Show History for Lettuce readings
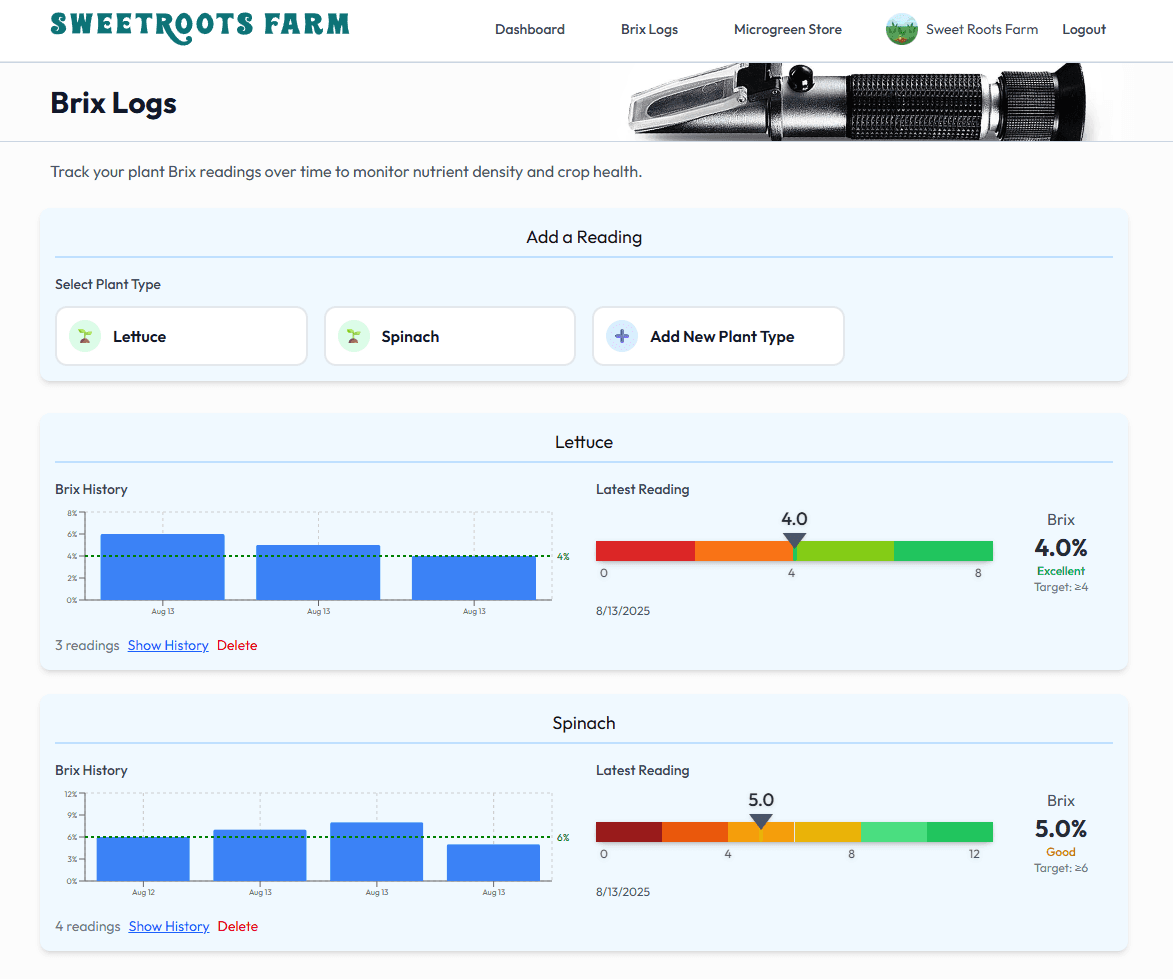 [x=168, y=645]
